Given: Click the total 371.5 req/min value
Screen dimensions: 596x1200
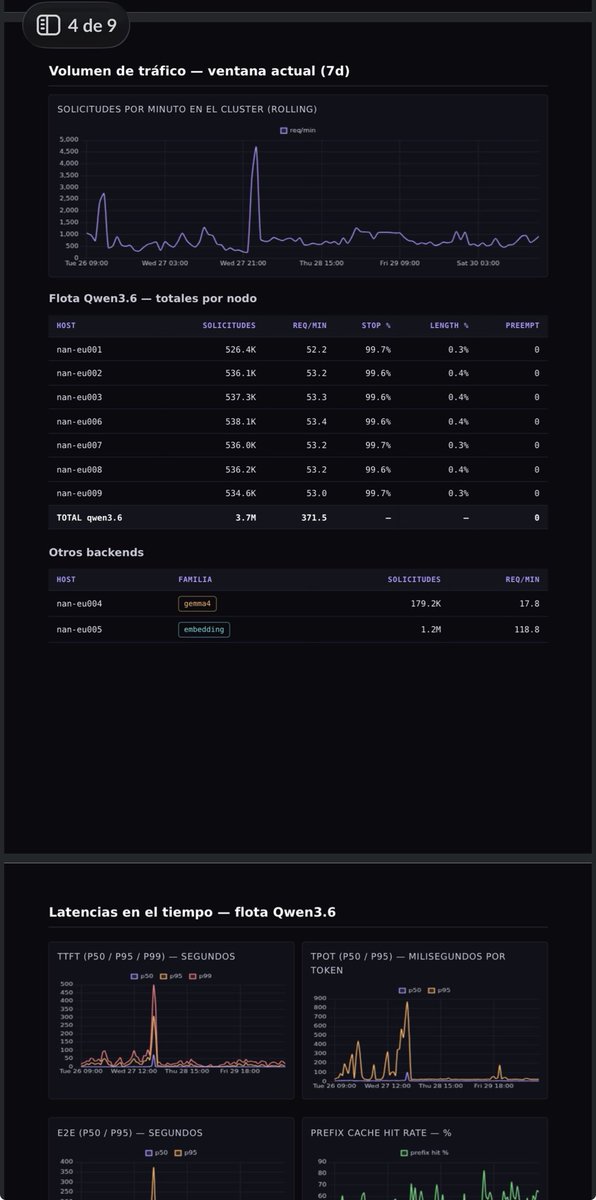Looking at the screenshot, I should click(314, 518).
